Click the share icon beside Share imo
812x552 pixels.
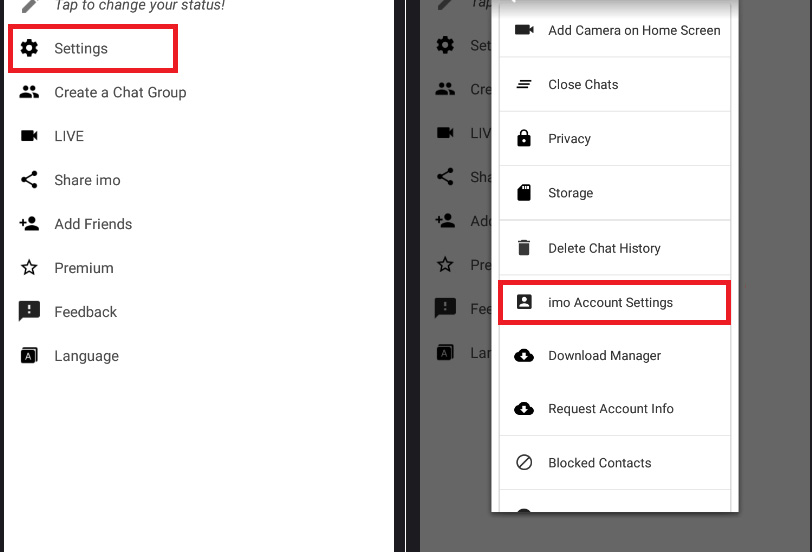[x=29, y=180]
